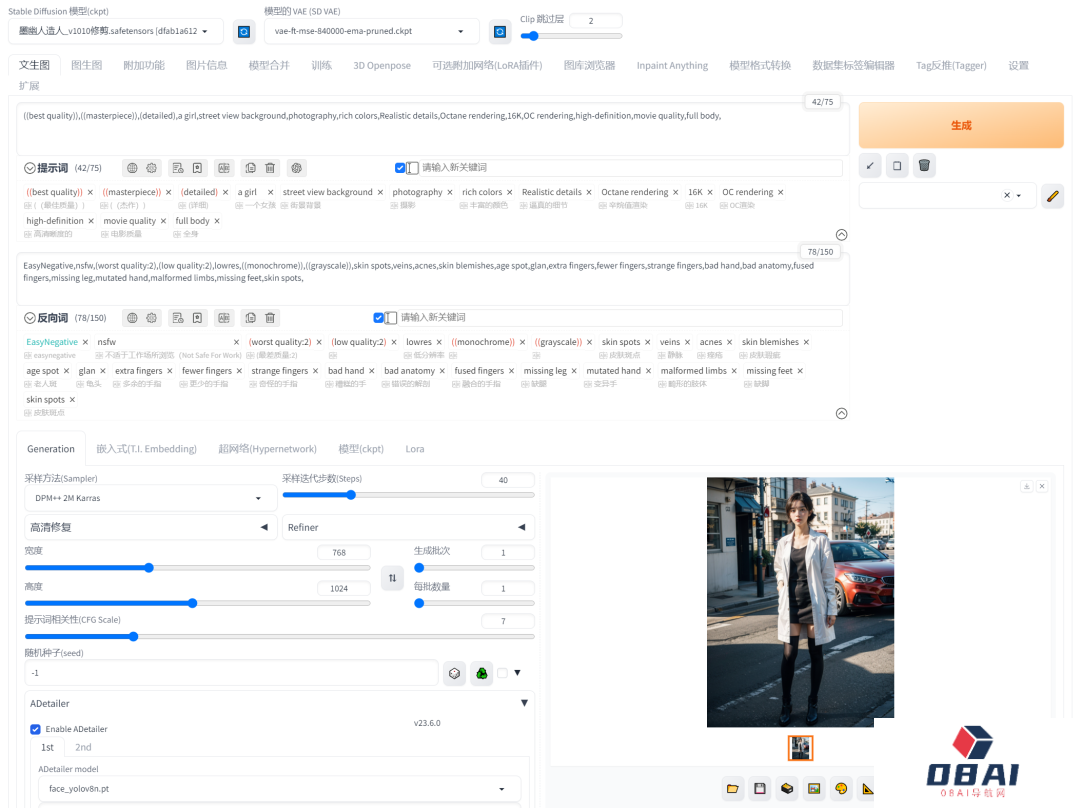The image size is (1080, 808).
Task: Click the copy icon in the negative prompt toolbar
Action: [251, 318]
